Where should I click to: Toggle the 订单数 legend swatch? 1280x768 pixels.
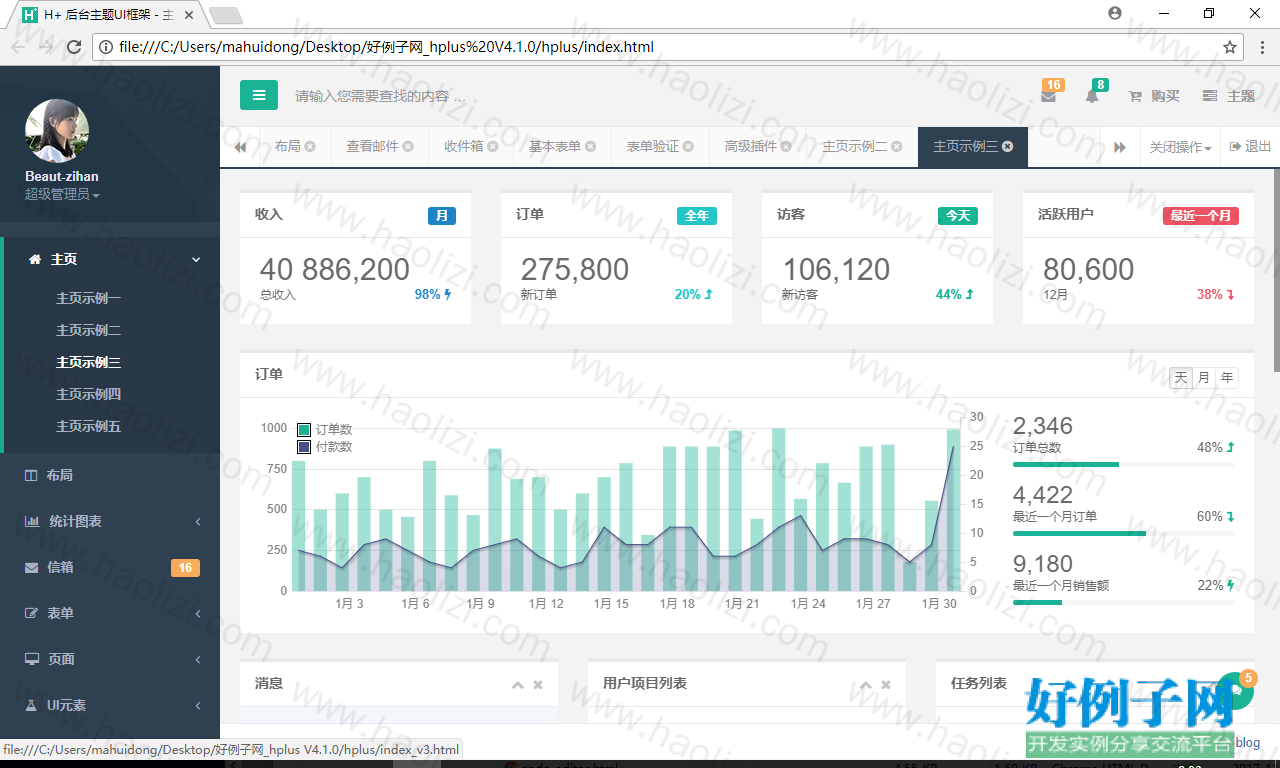304,430
